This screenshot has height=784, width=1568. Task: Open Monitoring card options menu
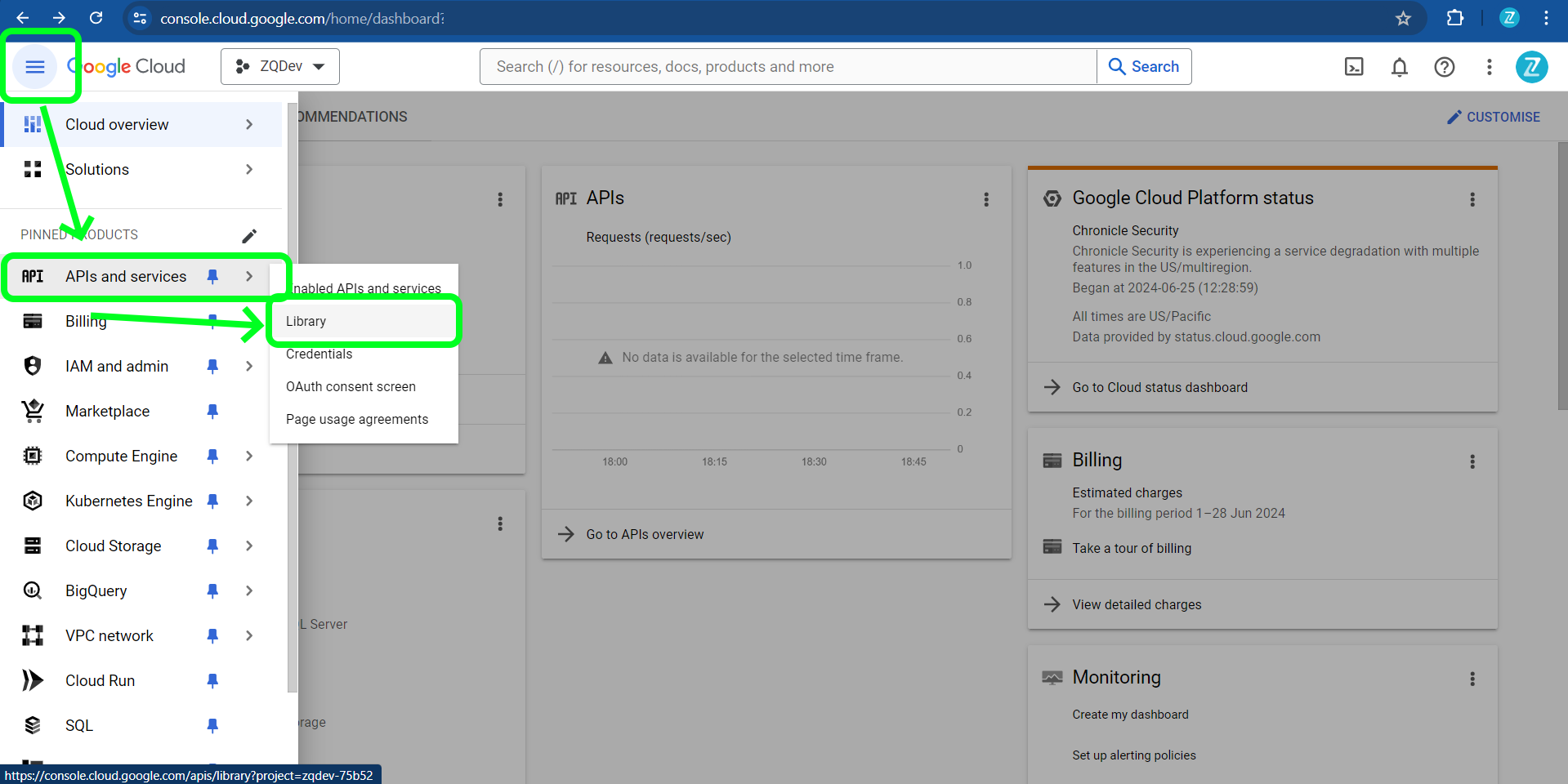coord(1472,679)
